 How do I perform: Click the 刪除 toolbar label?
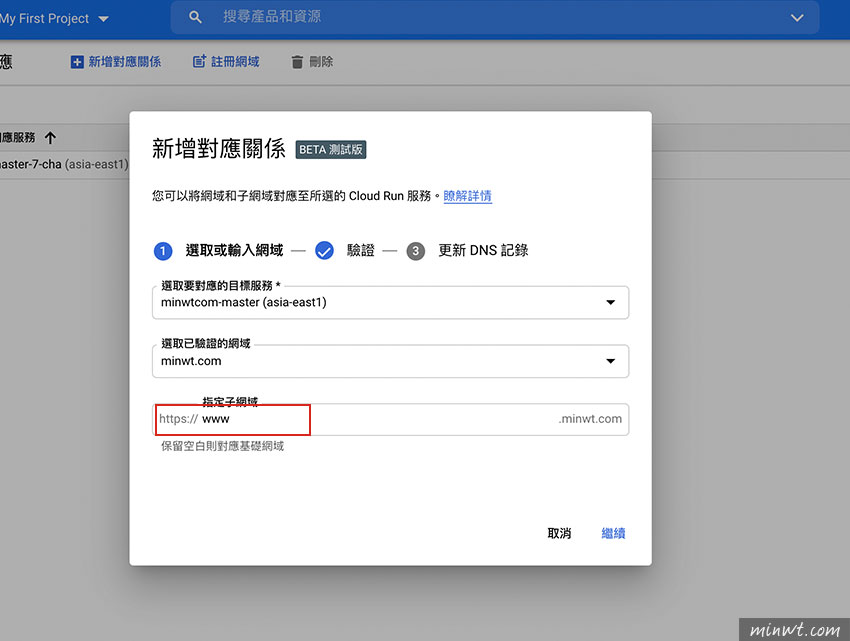[321, 62]
